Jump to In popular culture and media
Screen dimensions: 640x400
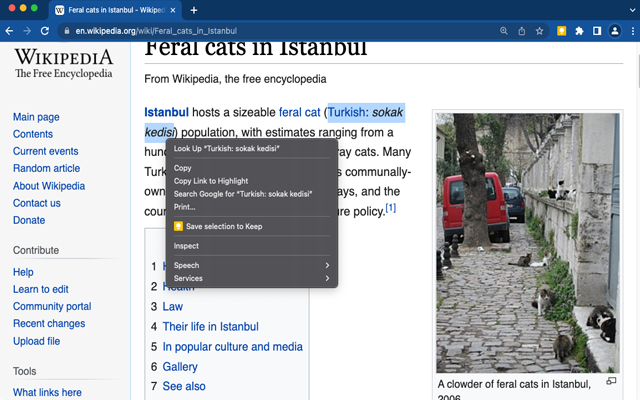(x=233, y=347)
